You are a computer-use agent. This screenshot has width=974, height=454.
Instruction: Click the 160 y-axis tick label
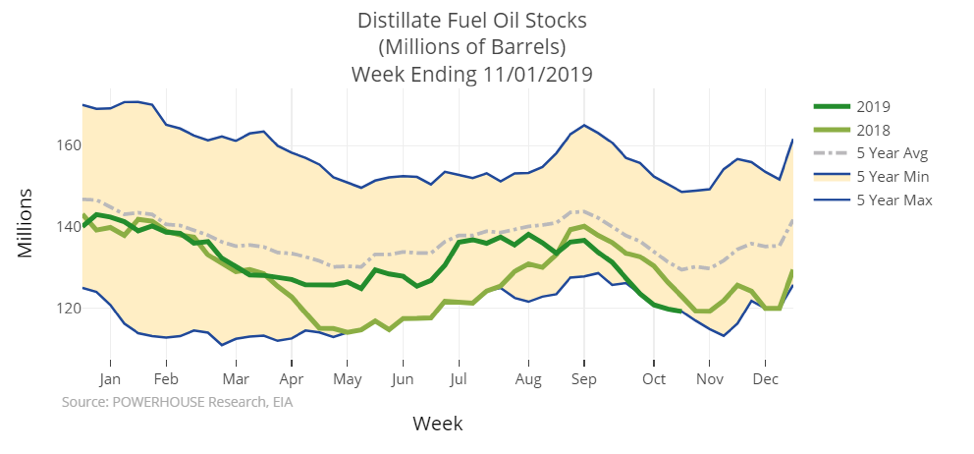[68, 146]
